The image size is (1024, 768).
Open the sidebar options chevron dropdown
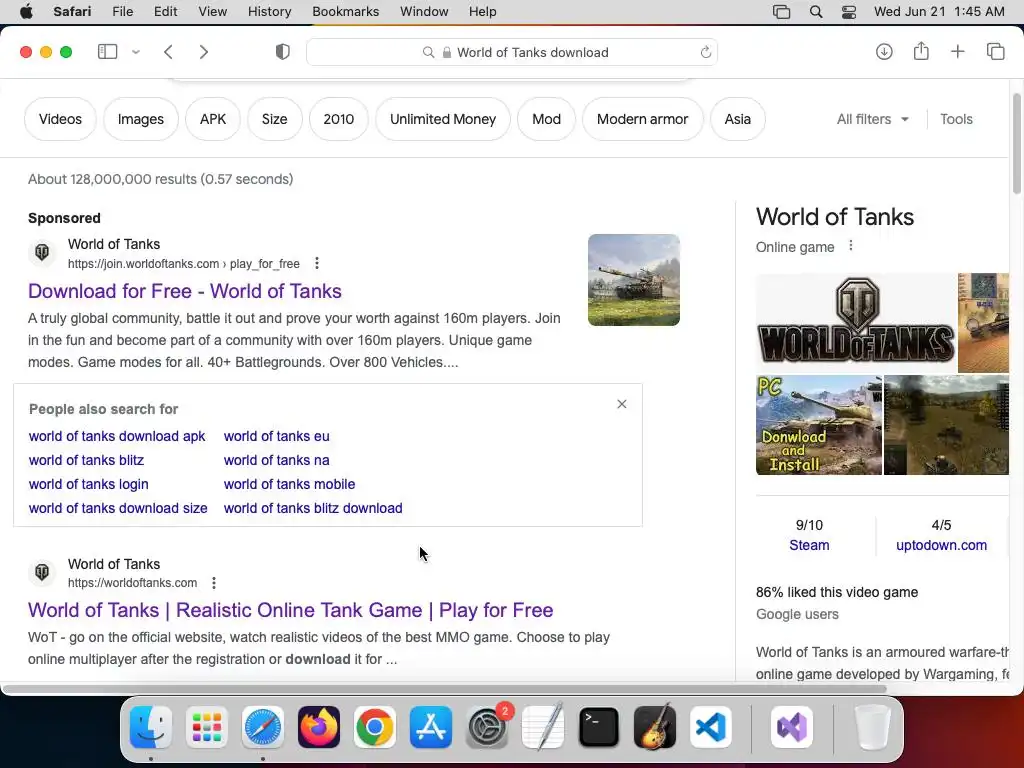pos(136,52)
